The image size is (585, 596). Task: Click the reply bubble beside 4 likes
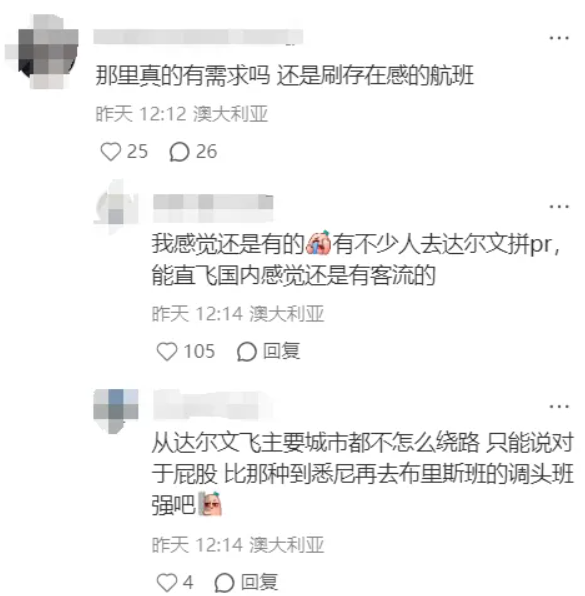point(224,582)
